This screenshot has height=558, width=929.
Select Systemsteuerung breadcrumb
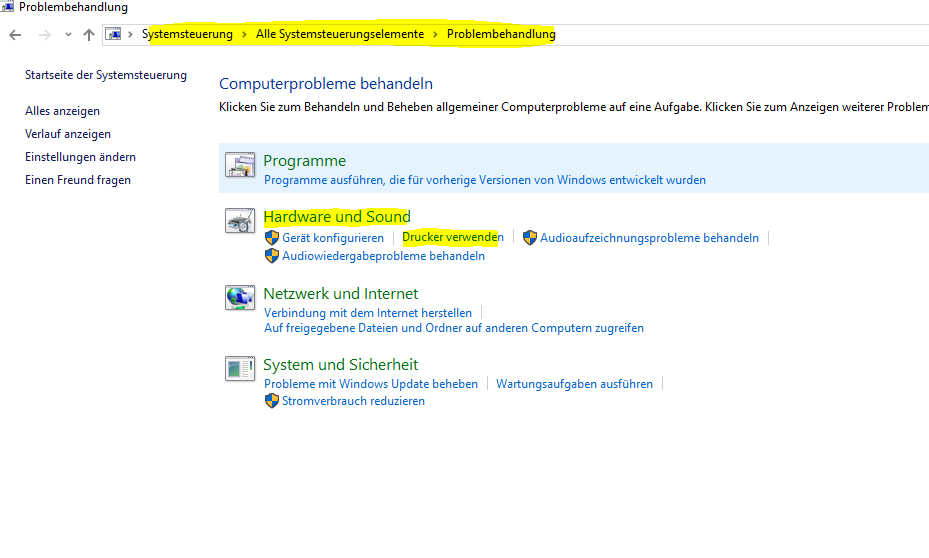pos(187,34)
